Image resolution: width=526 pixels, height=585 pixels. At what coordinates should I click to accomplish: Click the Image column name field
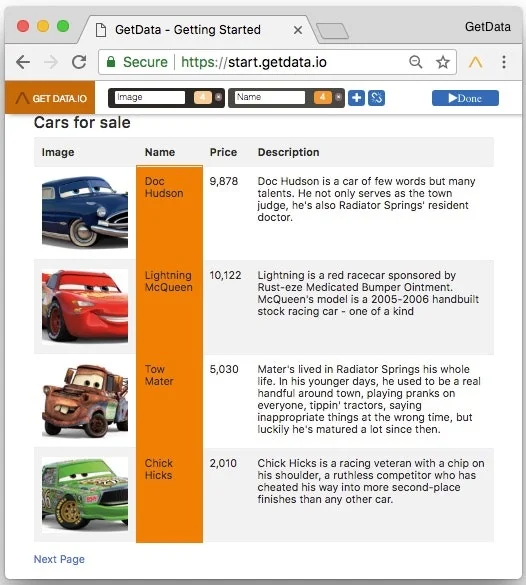pyautogui.click(x=150, y=97)
